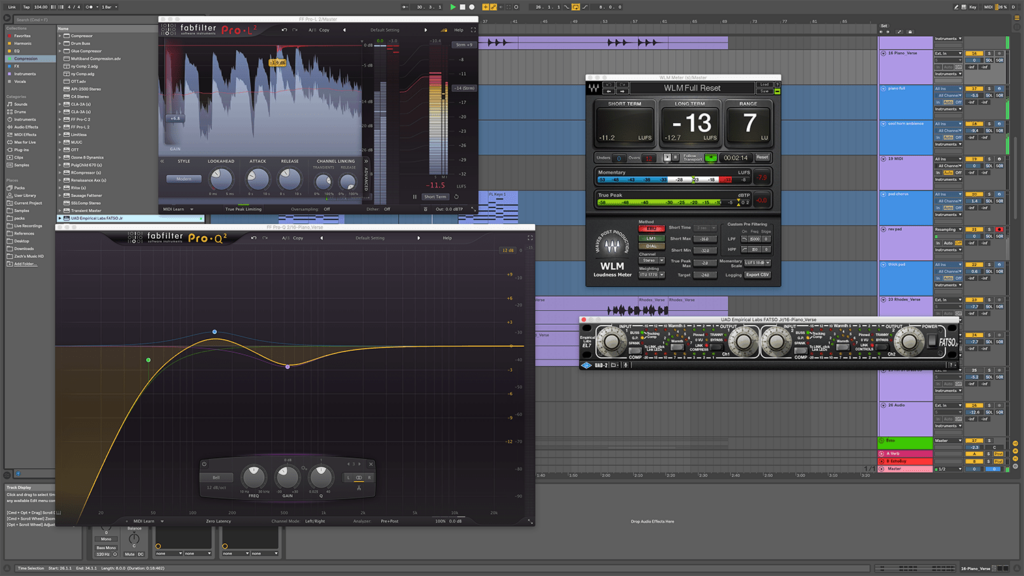Toggle the Key map mode button
Image resolution: width=1024 pixels, height=576 pixels.
coord(972,7)
